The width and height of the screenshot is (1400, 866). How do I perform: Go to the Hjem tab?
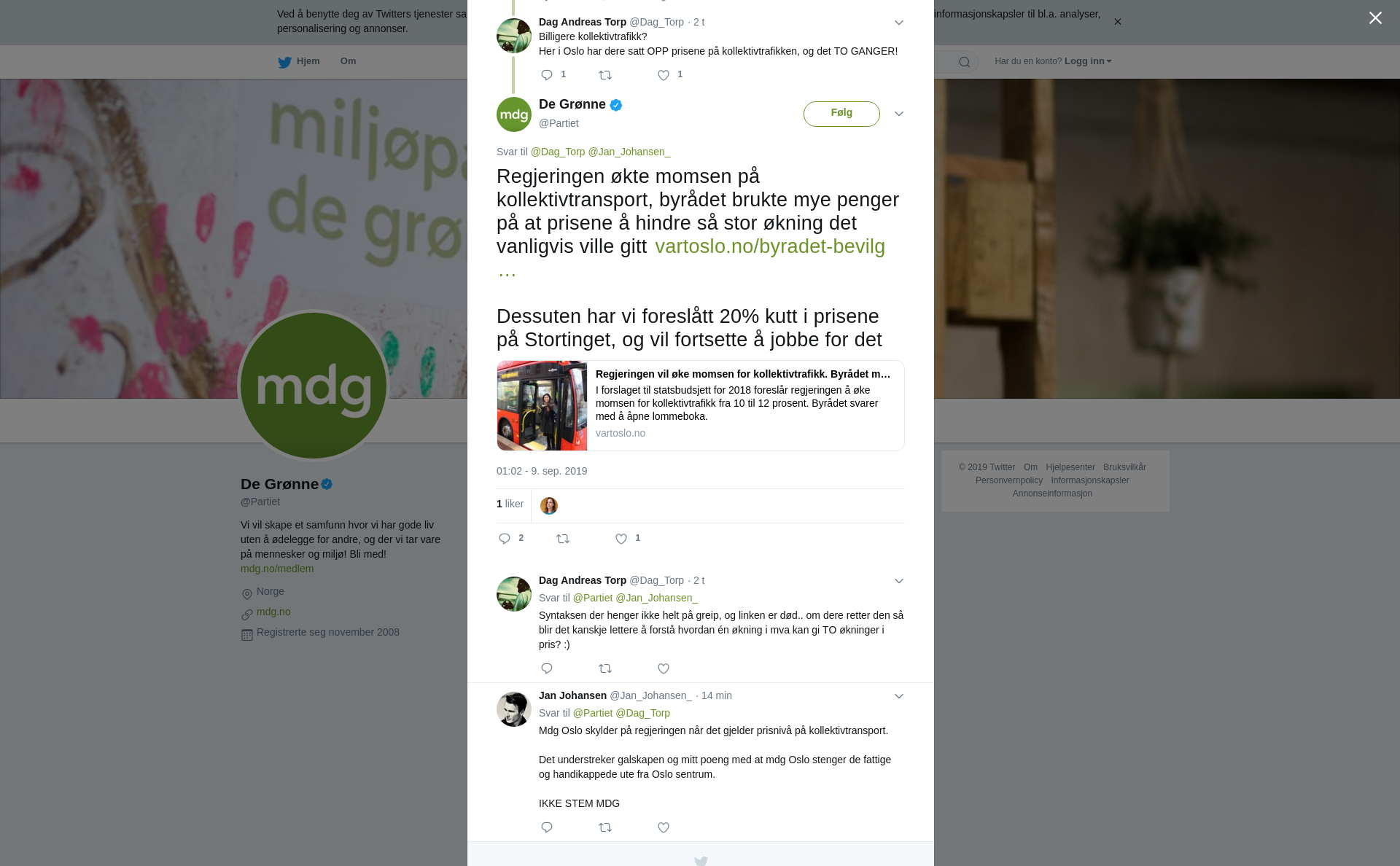[x=299, y=61]
